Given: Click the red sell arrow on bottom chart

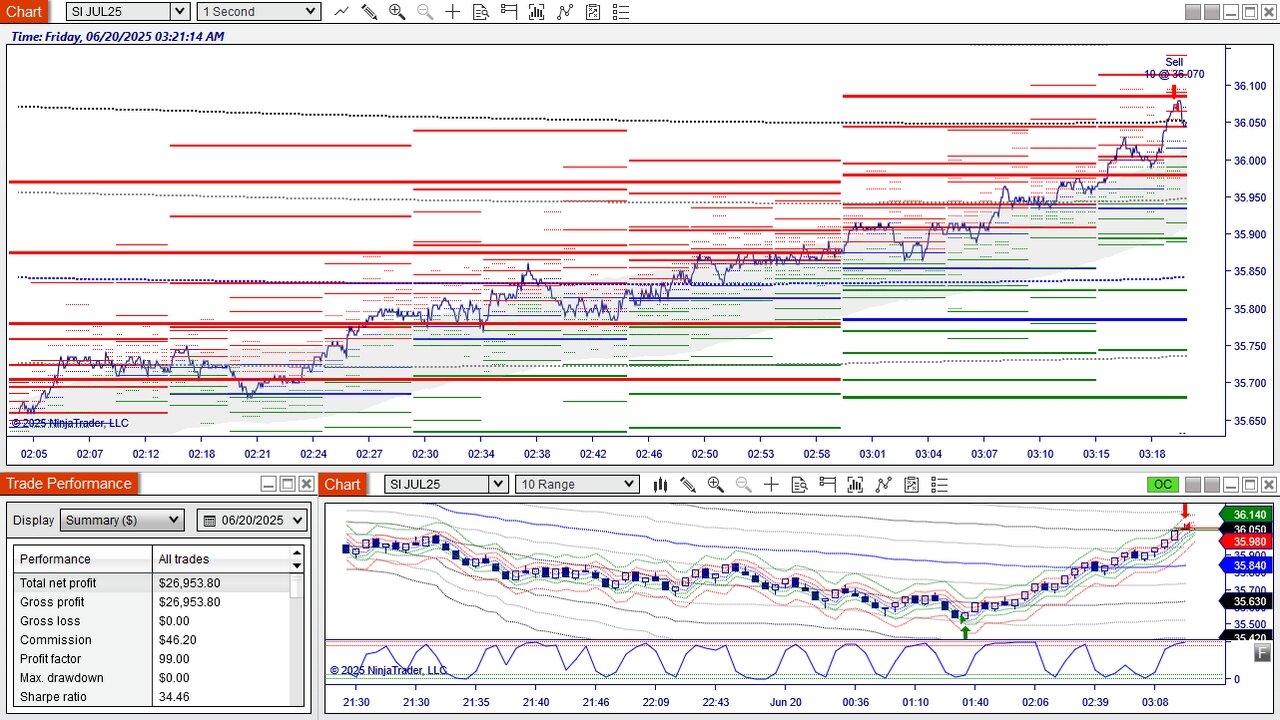Looking at the screenshot, I should coord(1186,511).
